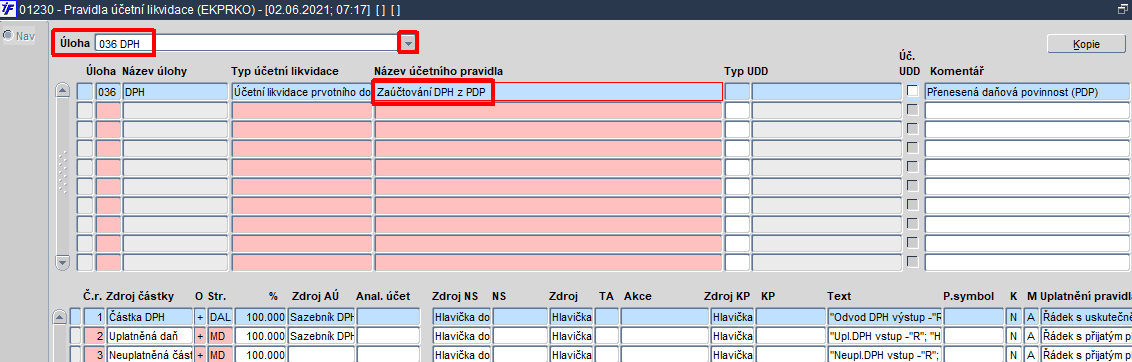Click the Typ účetní likvidace column header
1132x362 pixels.
(x=285, y=71)
